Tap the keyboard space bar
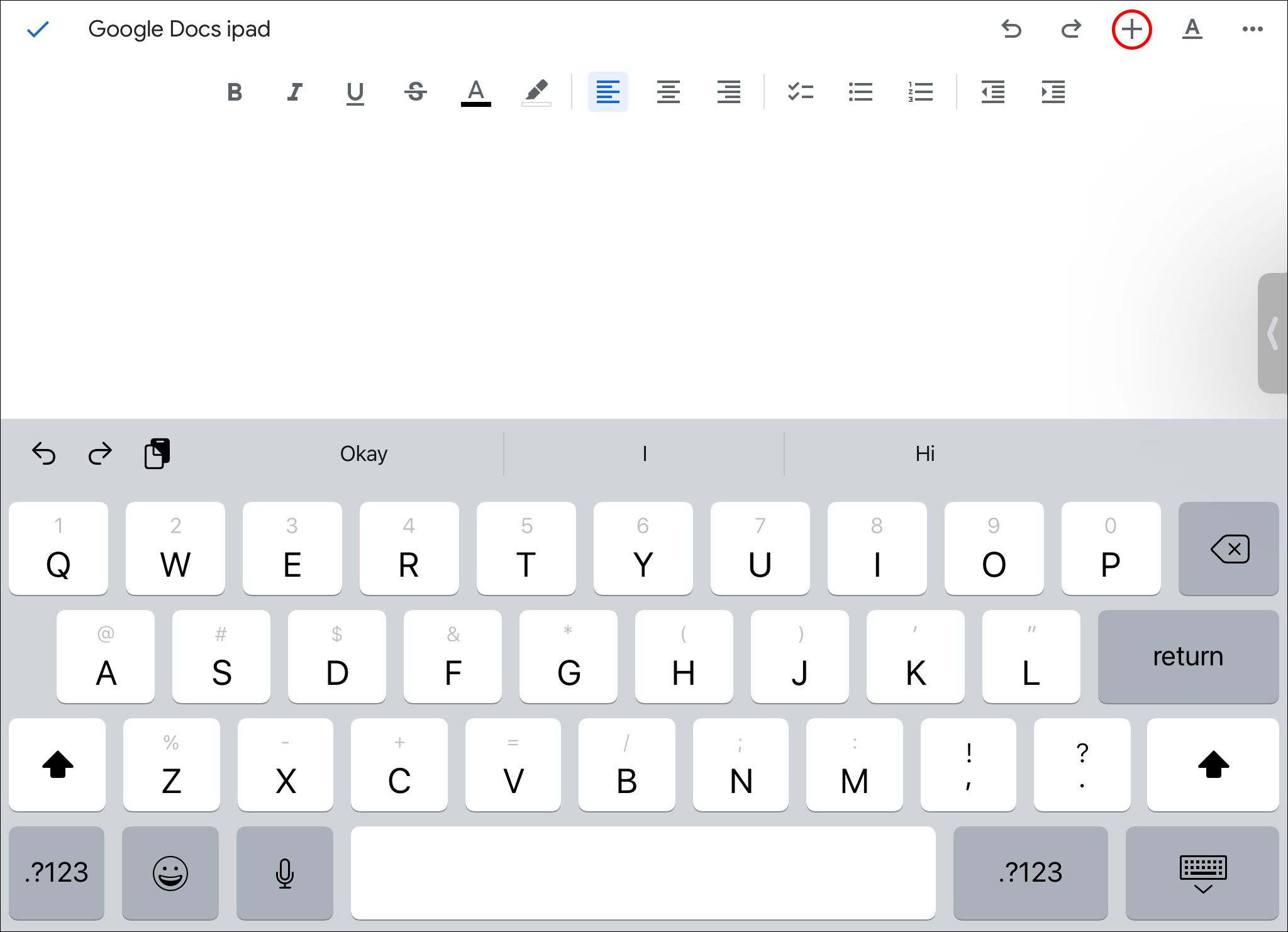Screen dimensions: 1288x932 click(643, 872)
